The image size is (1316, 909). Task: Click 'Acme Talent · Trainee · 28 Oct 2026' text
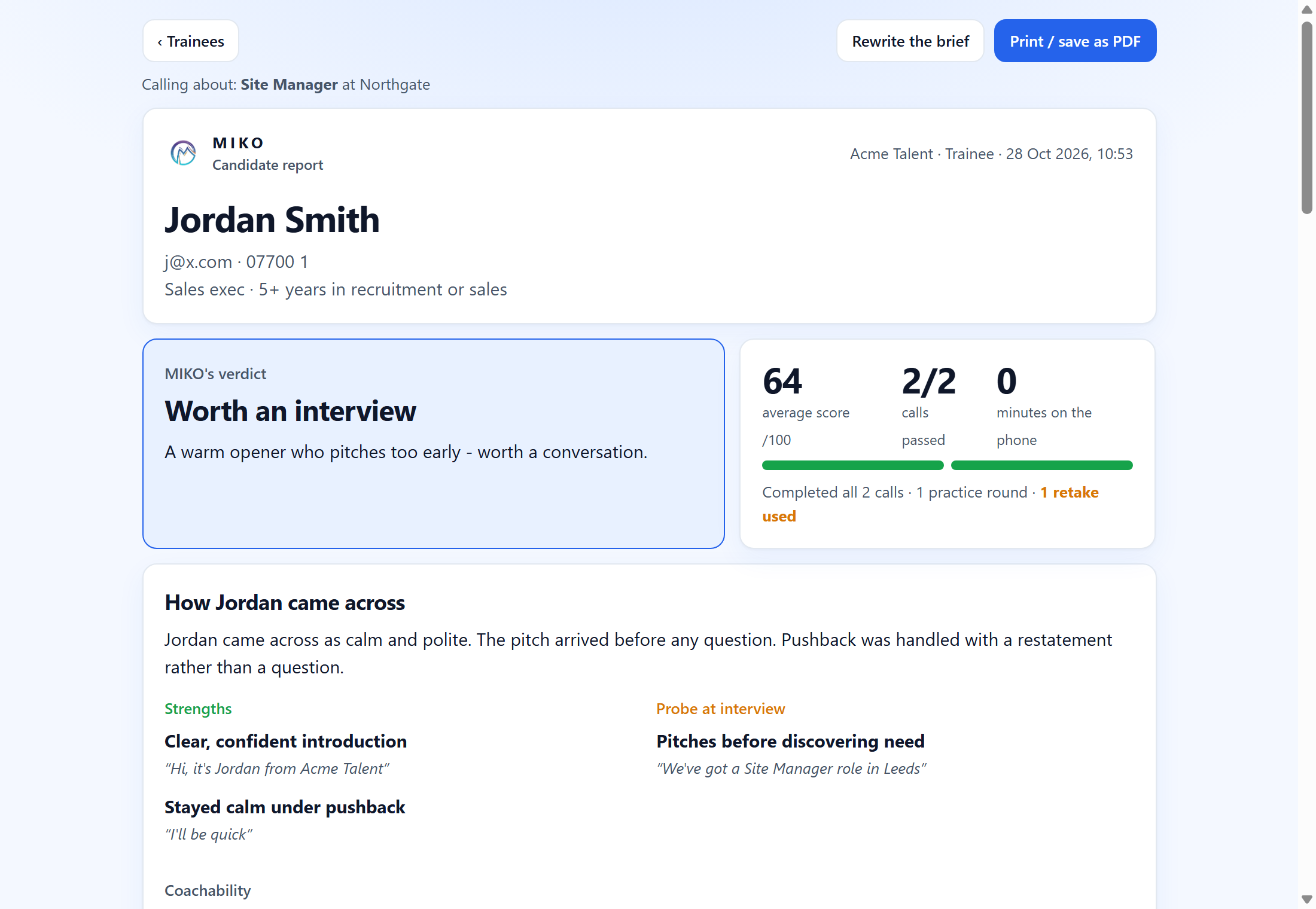click(991, 154)
